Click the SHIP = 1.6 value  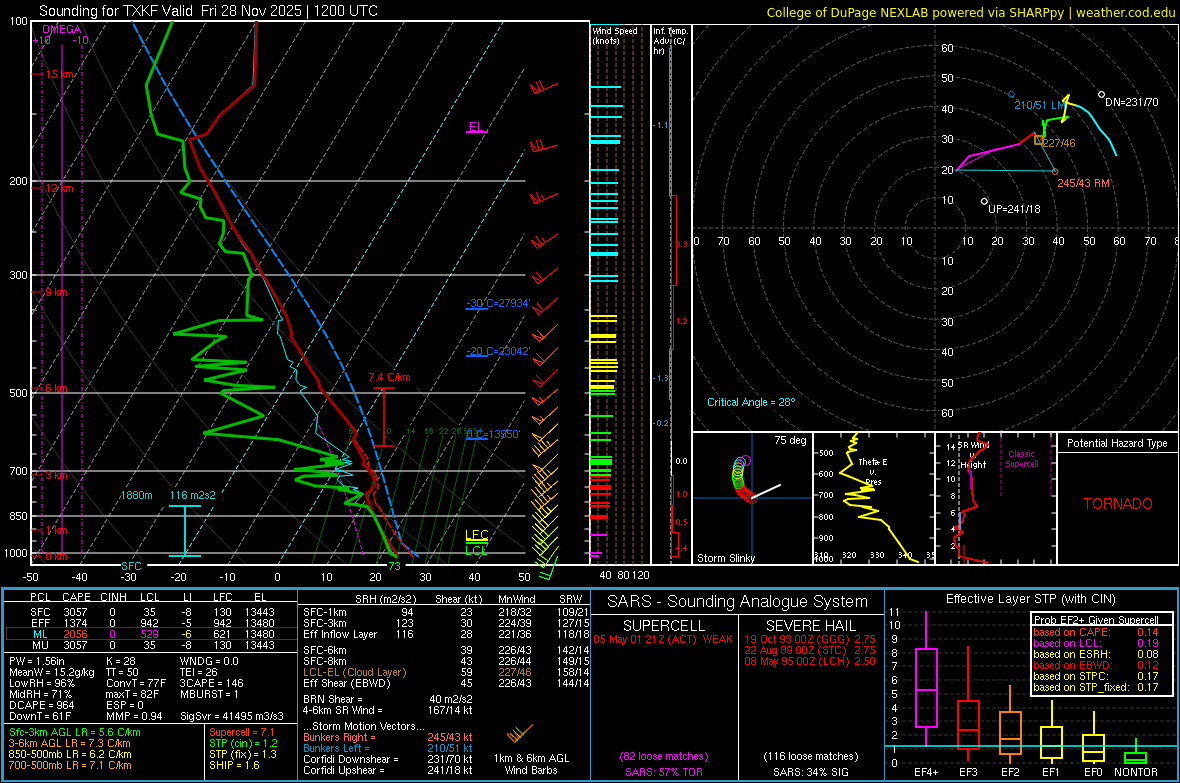234,765
